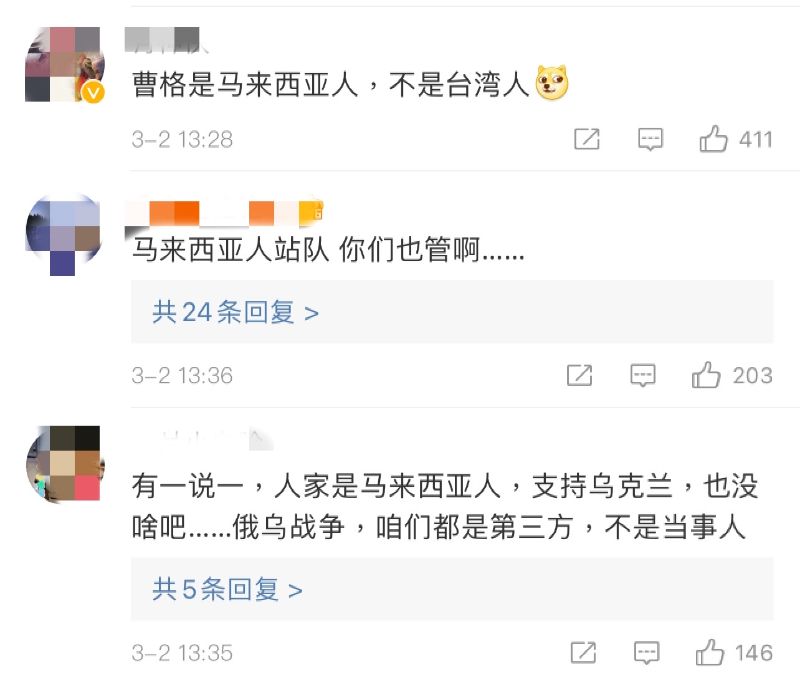Viewport: 800px width, 675px height.
Task: Click the doge emoji in first comment
Action: pyautogui.click(x=552, y=86)
